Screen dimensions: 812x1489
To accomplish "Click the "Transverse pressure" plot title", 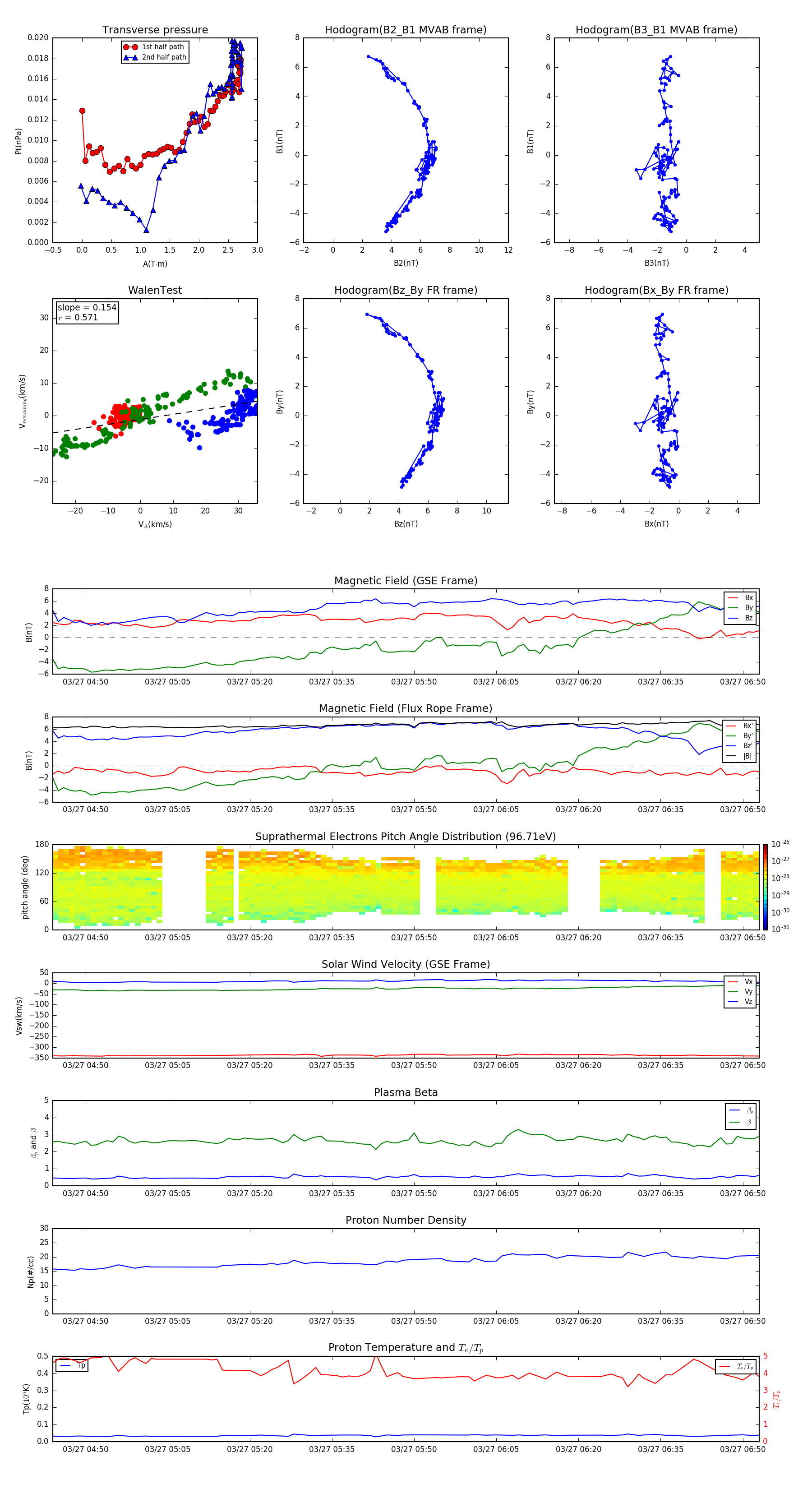I will 155,30.
